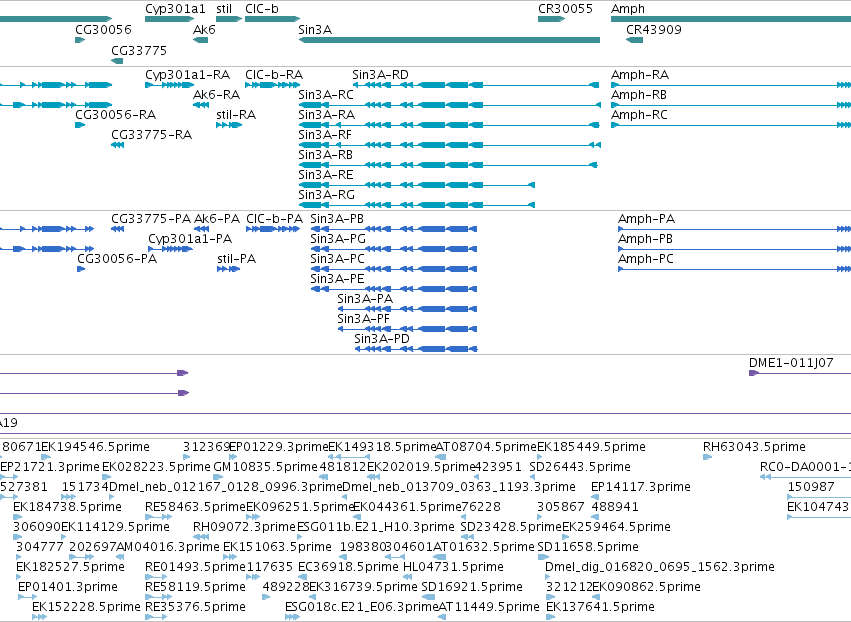
Task: Click protein CG33775-PA label
Action: pyautogui.click(x=151, y=219)
